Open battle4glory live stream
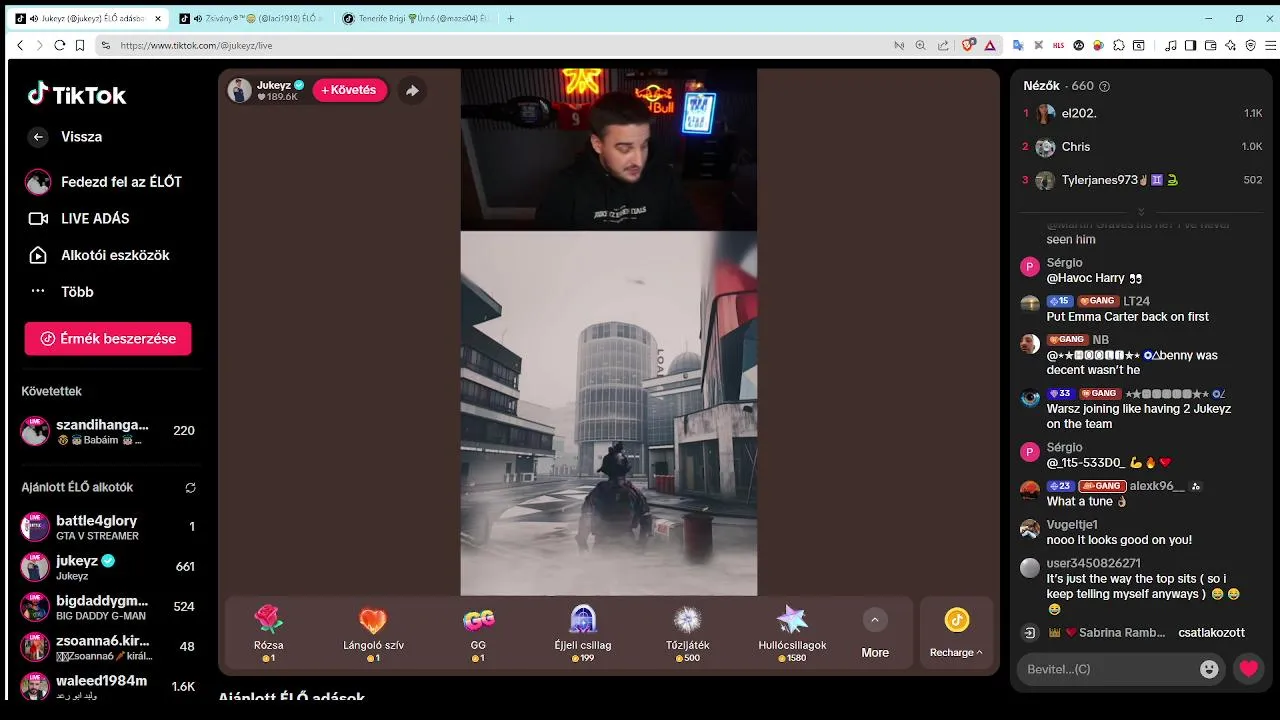 (x=108, y=527)
